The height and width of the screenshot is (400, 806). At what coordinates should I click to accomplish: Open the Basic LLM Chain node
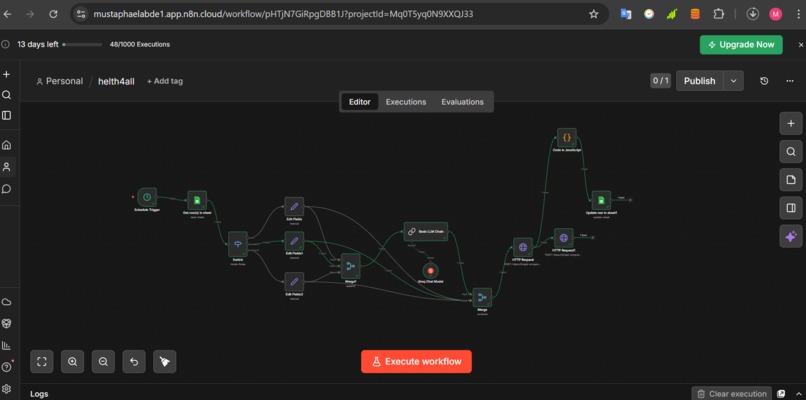426,231
